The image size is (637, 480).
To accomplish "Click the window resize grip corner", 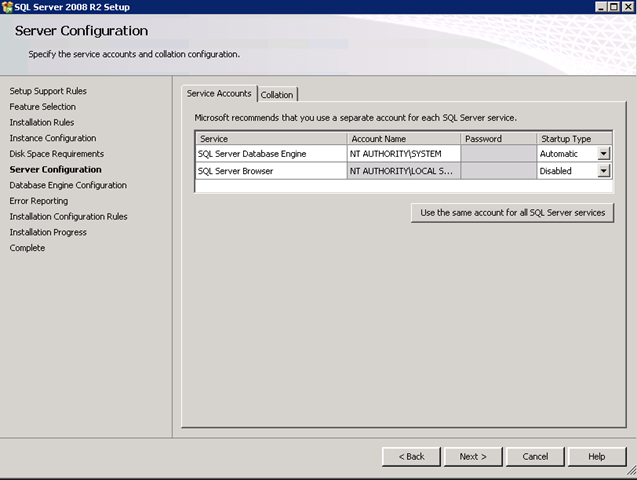I will (x=631, y=471).
